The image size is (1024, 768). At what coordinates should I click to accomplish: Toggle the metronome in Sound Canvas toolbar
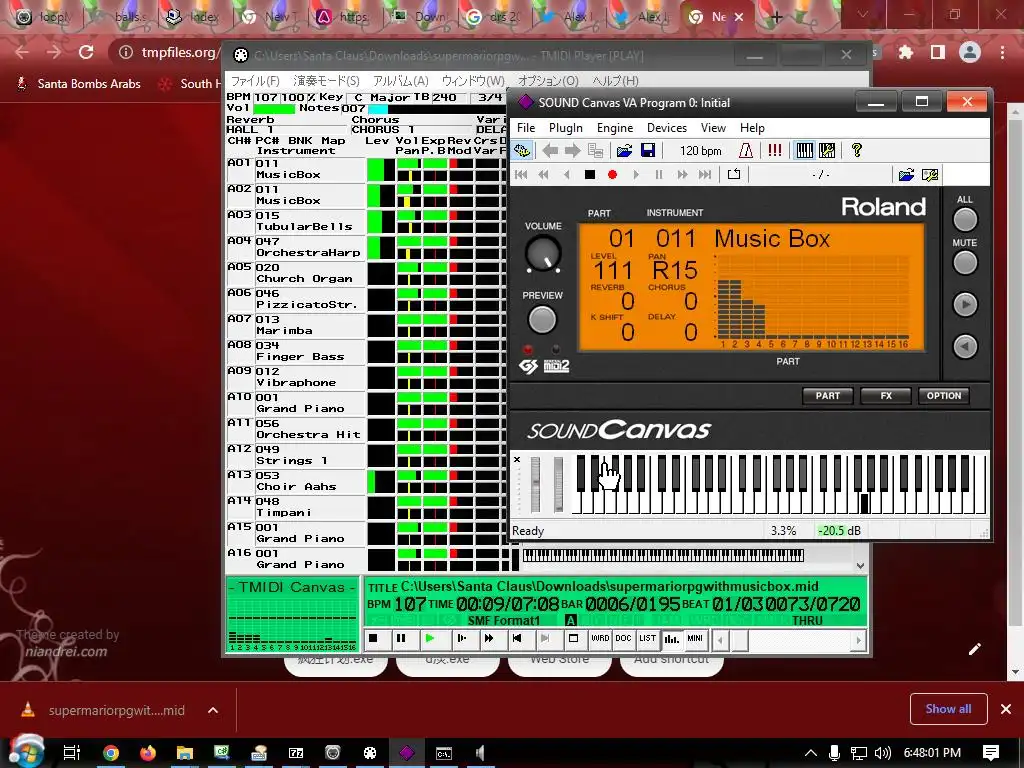click(x=746, y=151)
